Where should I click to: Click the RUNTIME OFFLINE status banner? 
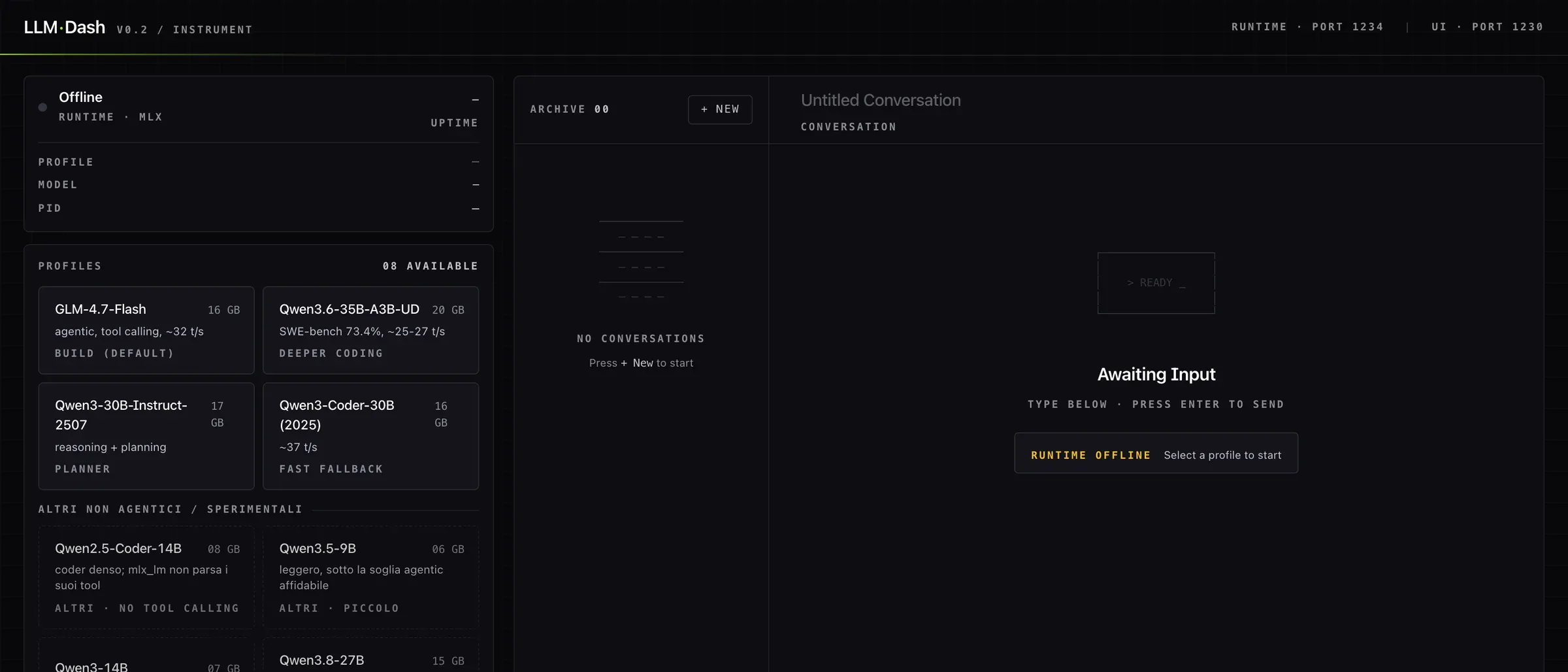coord(1156,453)
